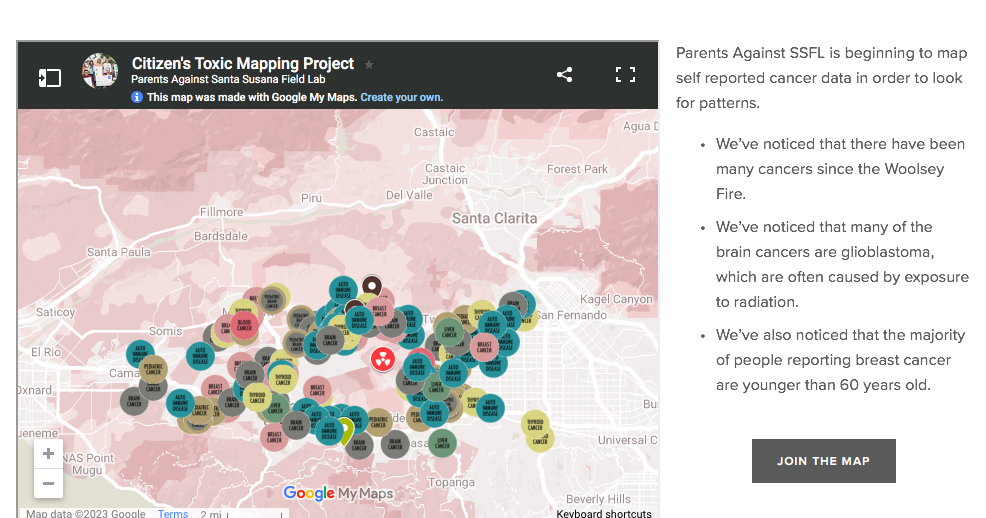
Task: Click the JOIN THE MAP button
Action: (x=823, y=461)
